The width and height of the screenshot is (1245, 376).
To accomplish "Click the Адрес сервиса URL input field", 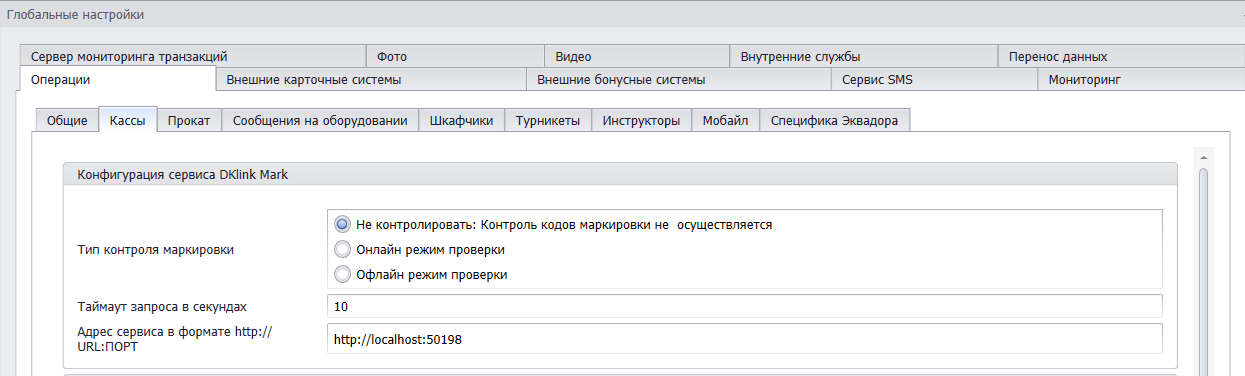I will (745, 339).
